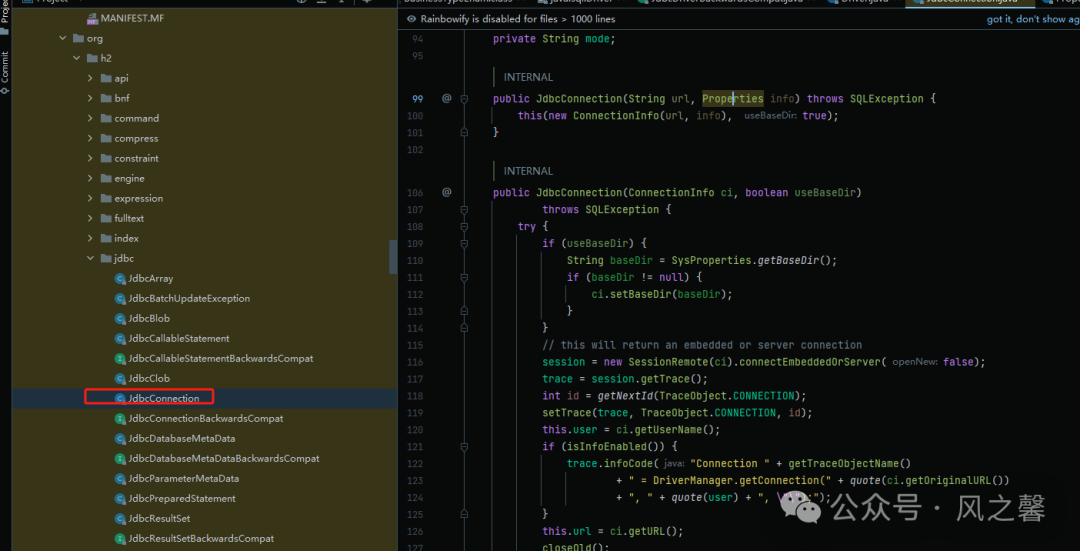Select JdbcDatabaseMetaData in the project tree
This screenshot has width=1080, height=551.
click(183, 439)
